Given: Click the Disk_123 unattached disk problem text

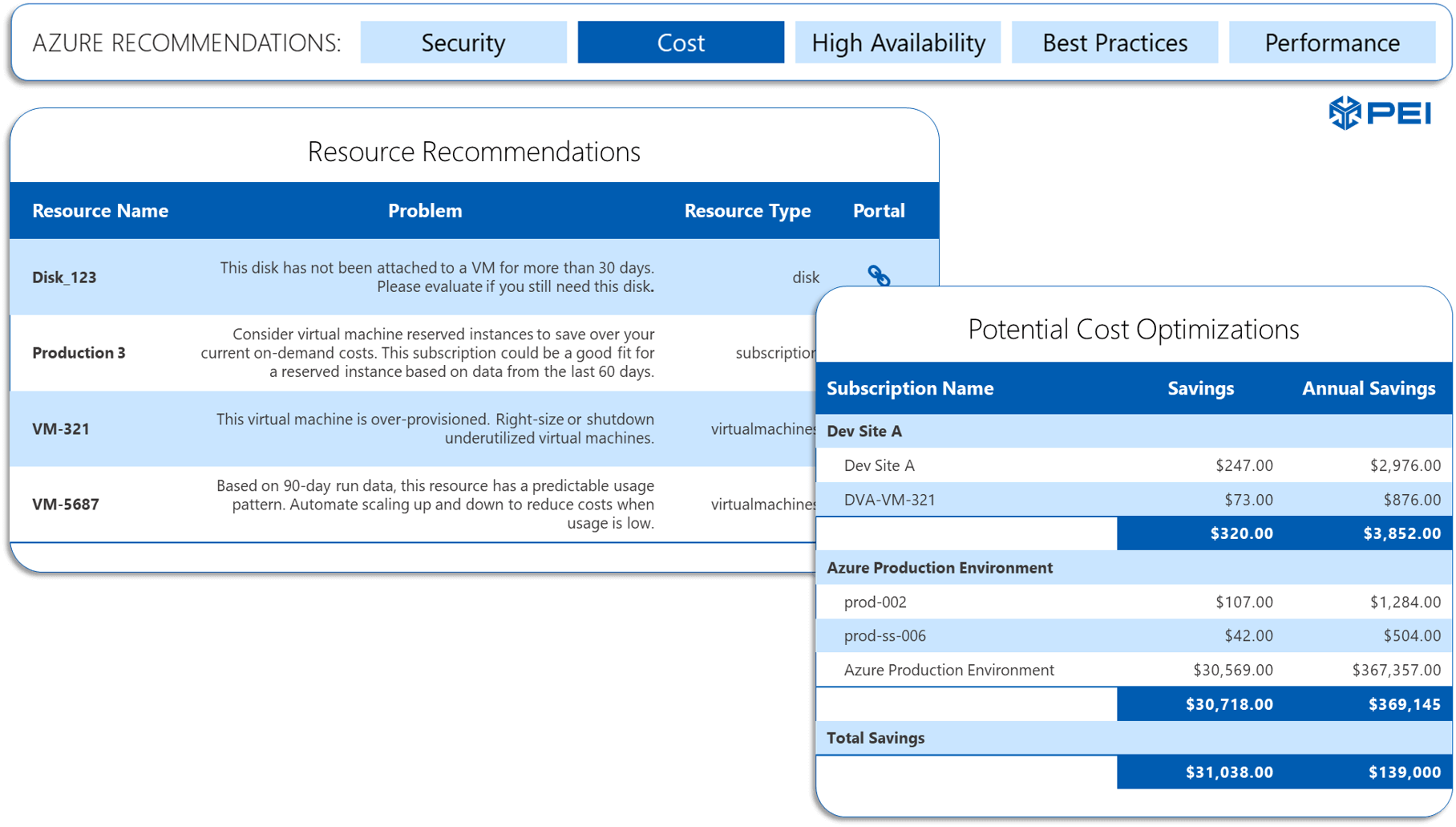Looking at the screenshot, I should [437, 277].
